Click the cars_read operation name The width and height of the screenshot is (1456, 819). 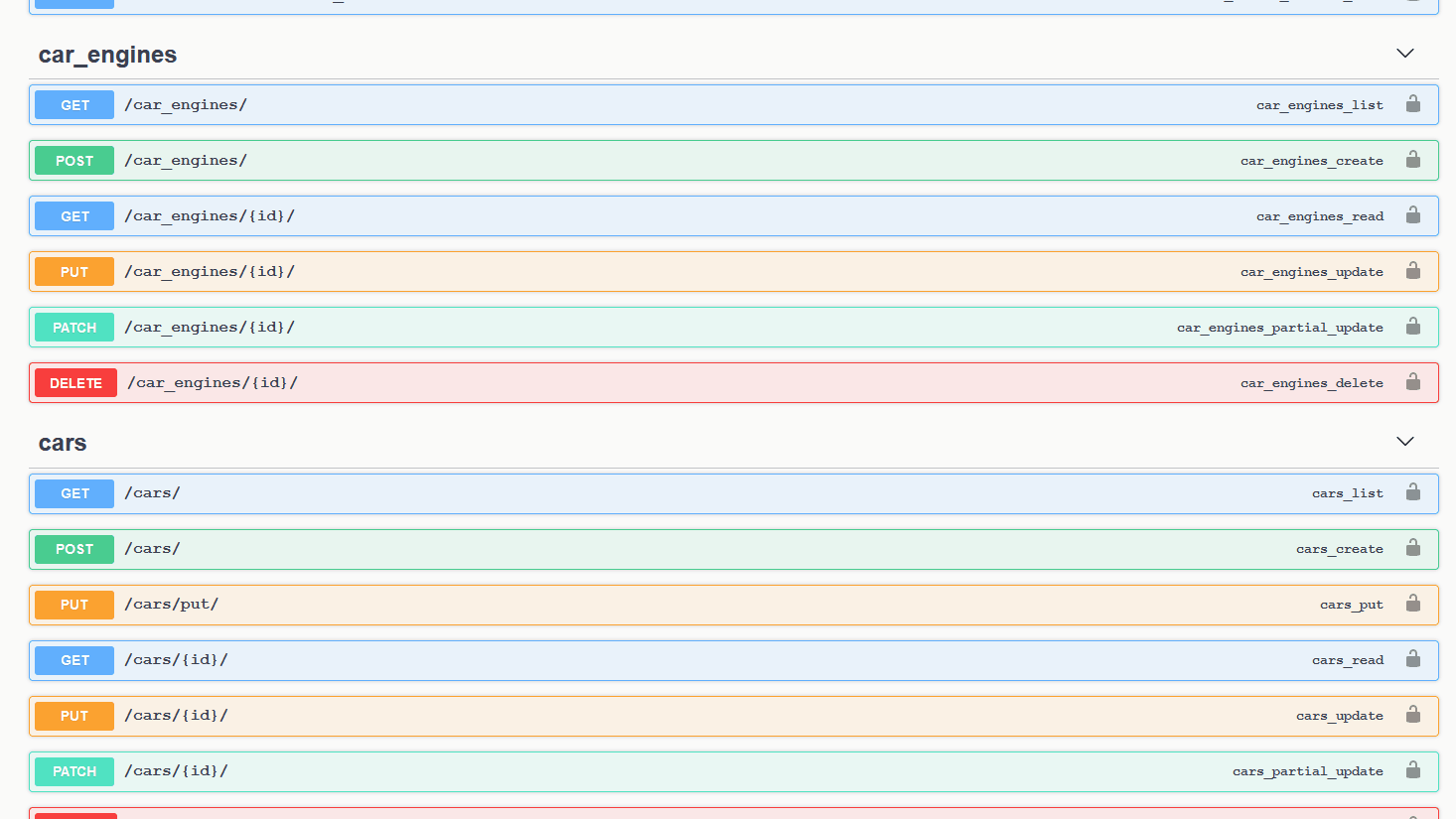(1347, 660)
